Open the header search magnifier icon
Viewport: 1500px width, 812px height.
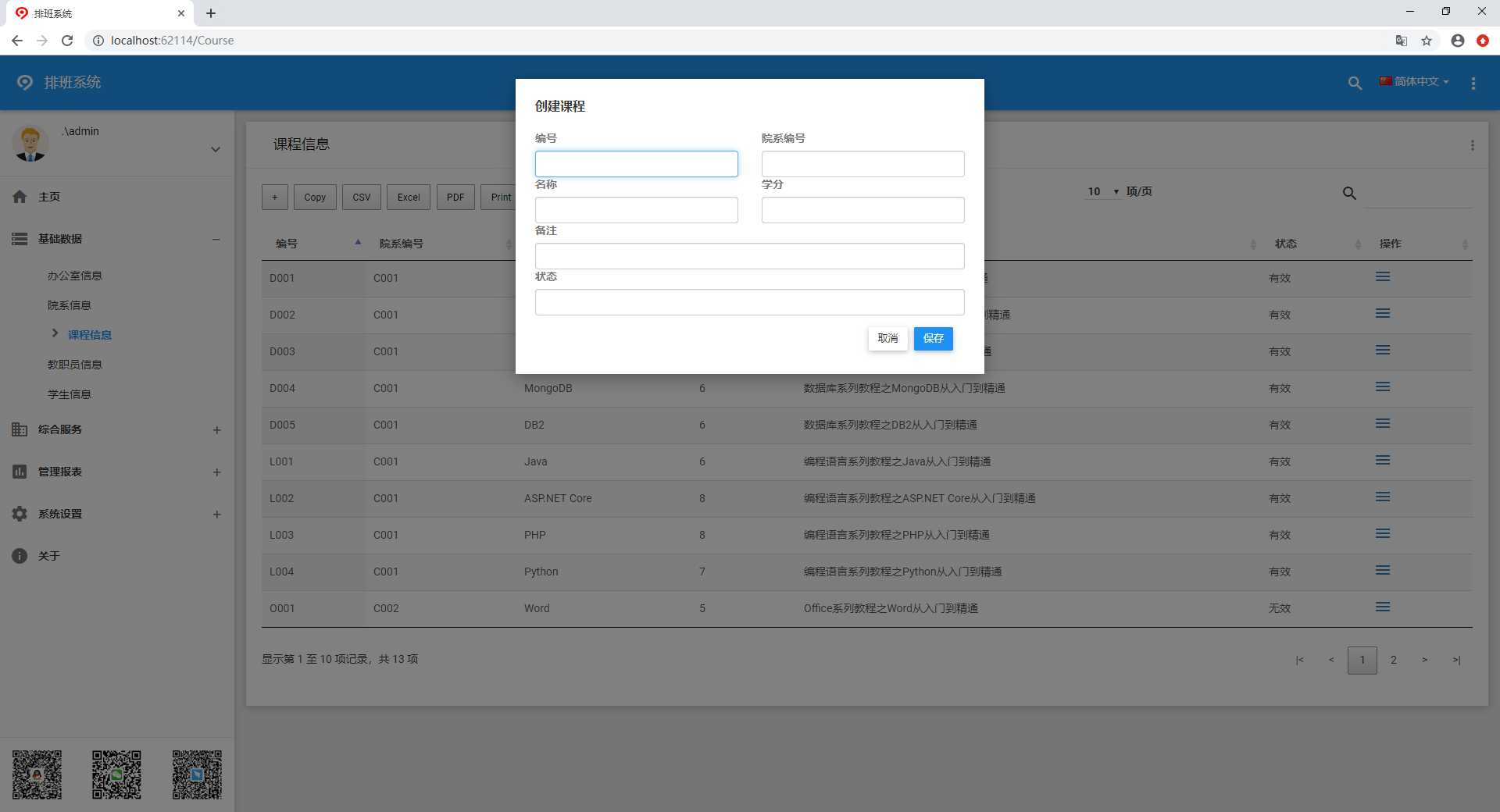(1355, 83)
